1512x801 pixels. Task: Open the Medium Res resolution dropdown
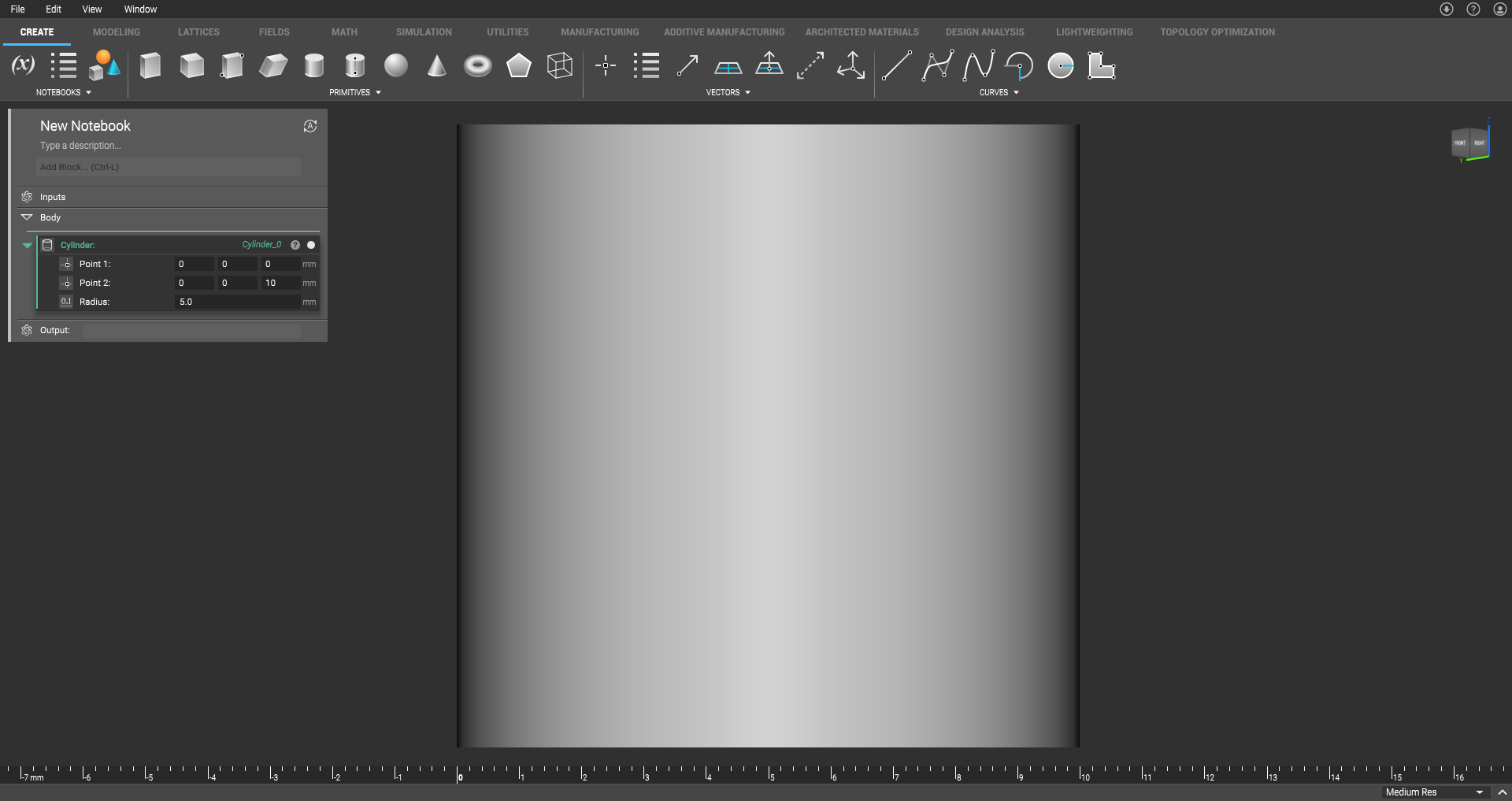tap(1435, 792)
